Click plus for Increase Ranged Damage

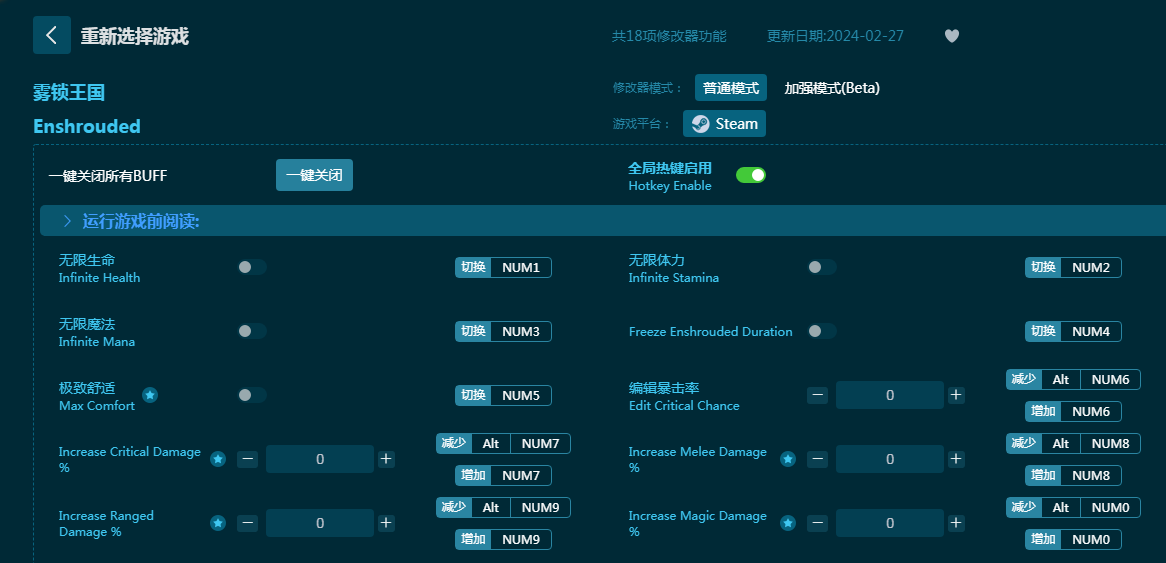tap(386, 523)
